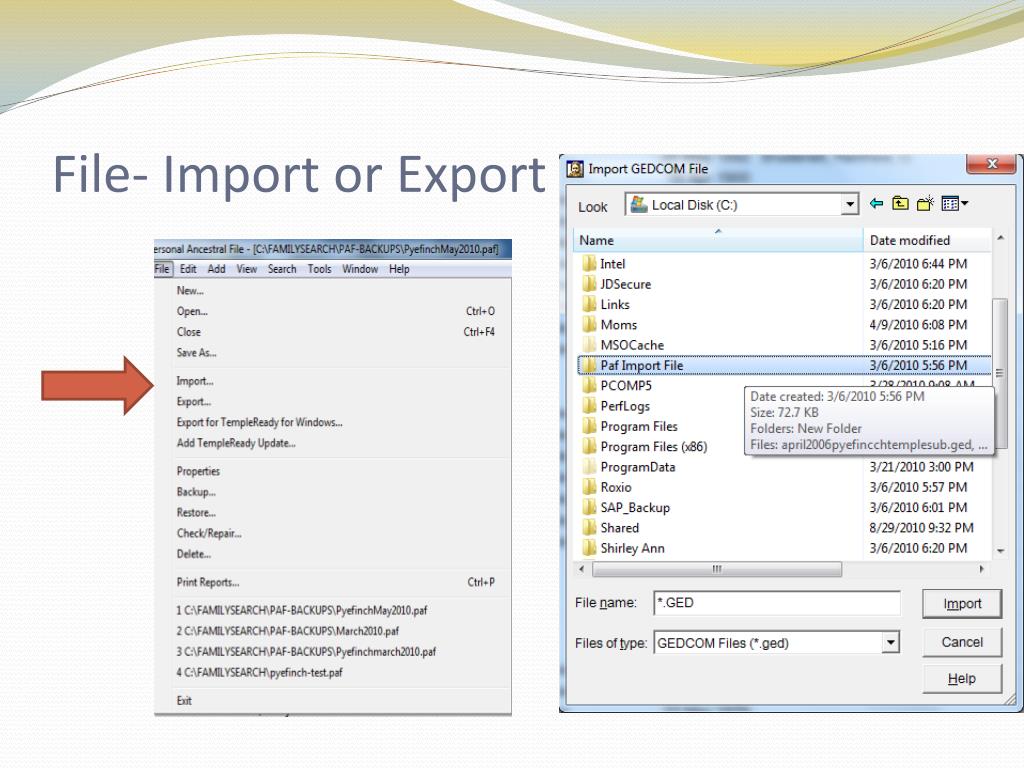Select Open... in the File menu

(192, 312)
